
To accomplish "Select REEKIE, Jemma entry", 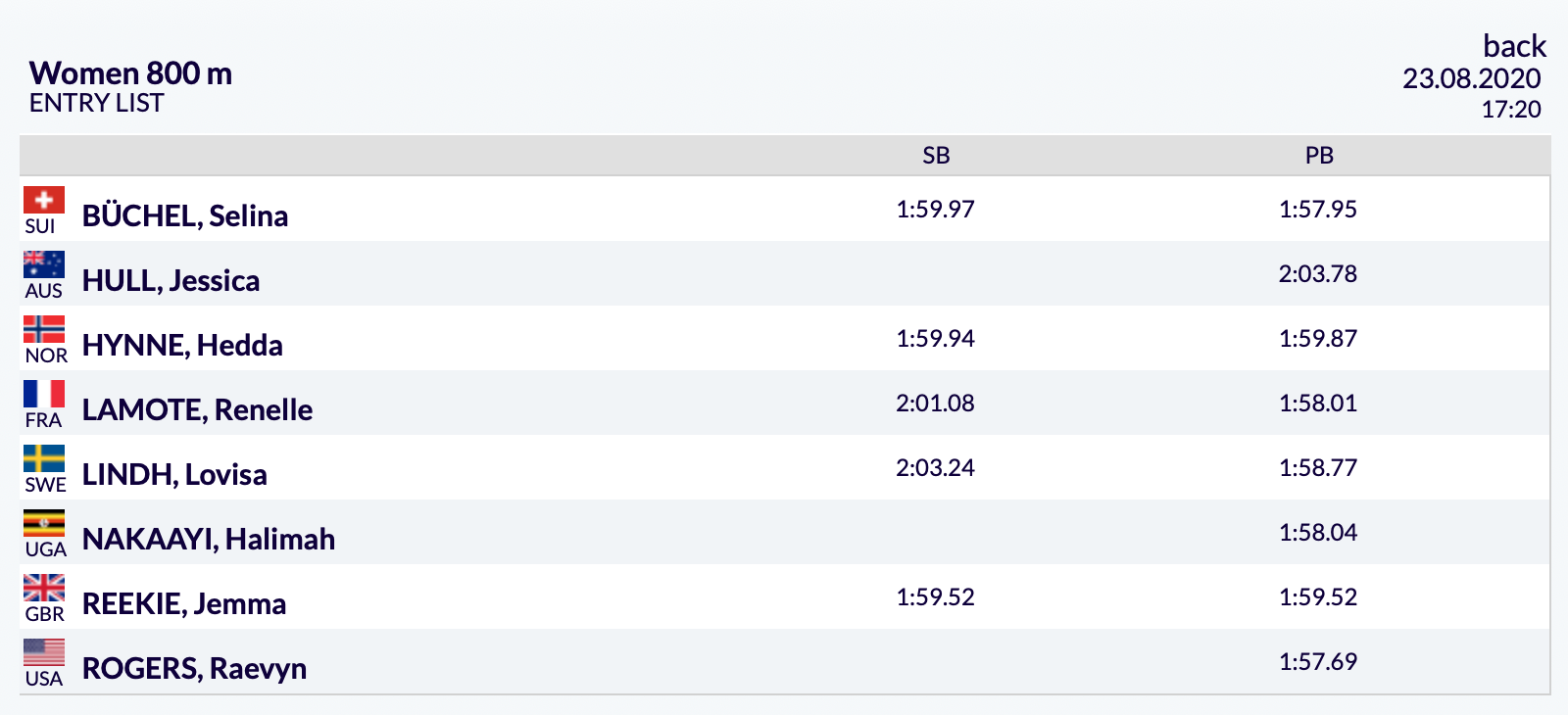I will [184, 603].
